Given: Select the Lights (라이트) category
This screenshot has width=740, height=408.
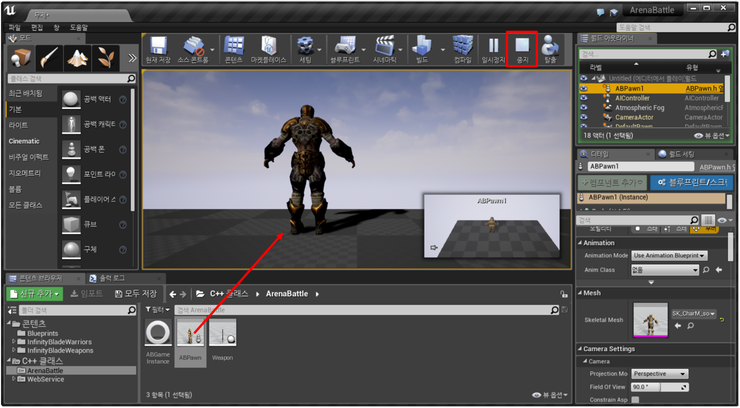Looking at the screenshot, I should 18,125.
